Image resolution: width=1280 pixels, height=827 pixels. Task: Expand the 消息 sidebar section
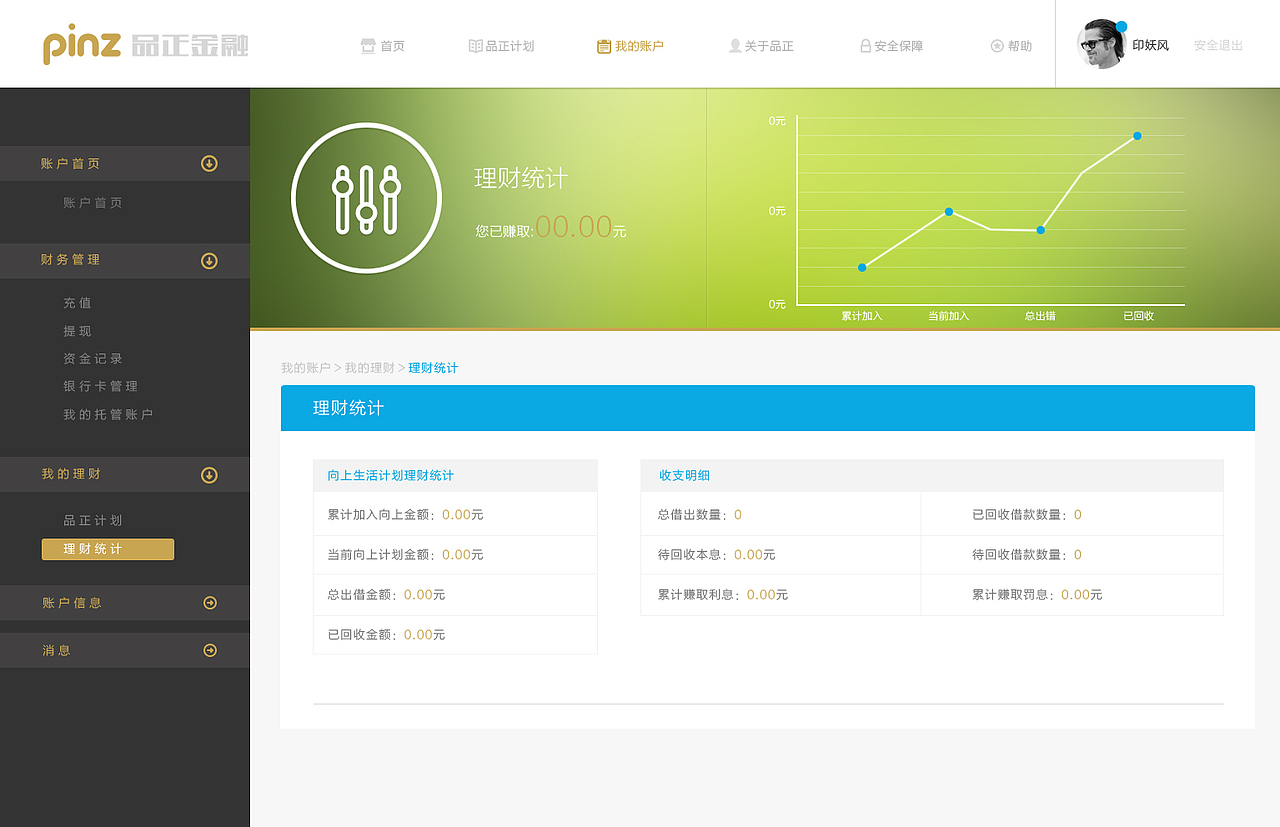(209, 650)
